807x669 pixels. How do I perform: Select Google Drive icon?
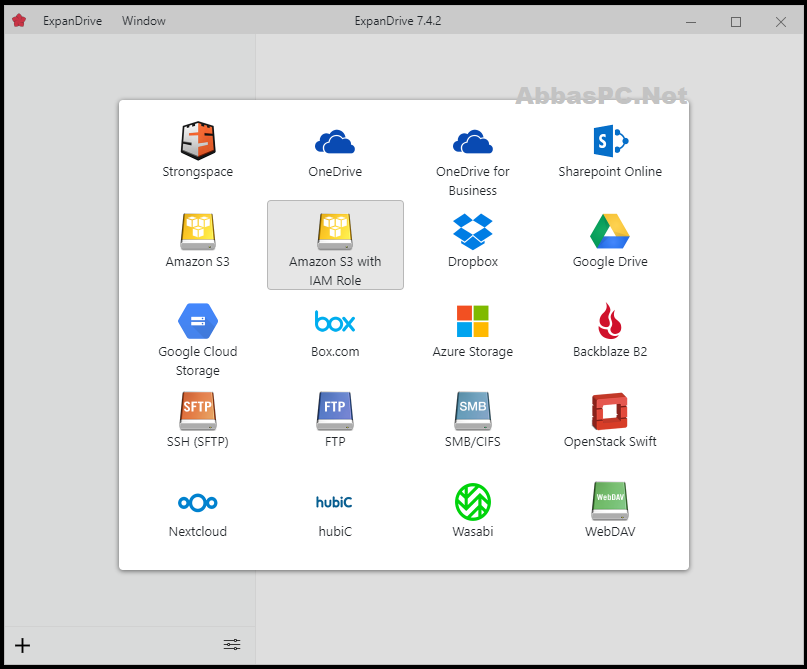610,232
